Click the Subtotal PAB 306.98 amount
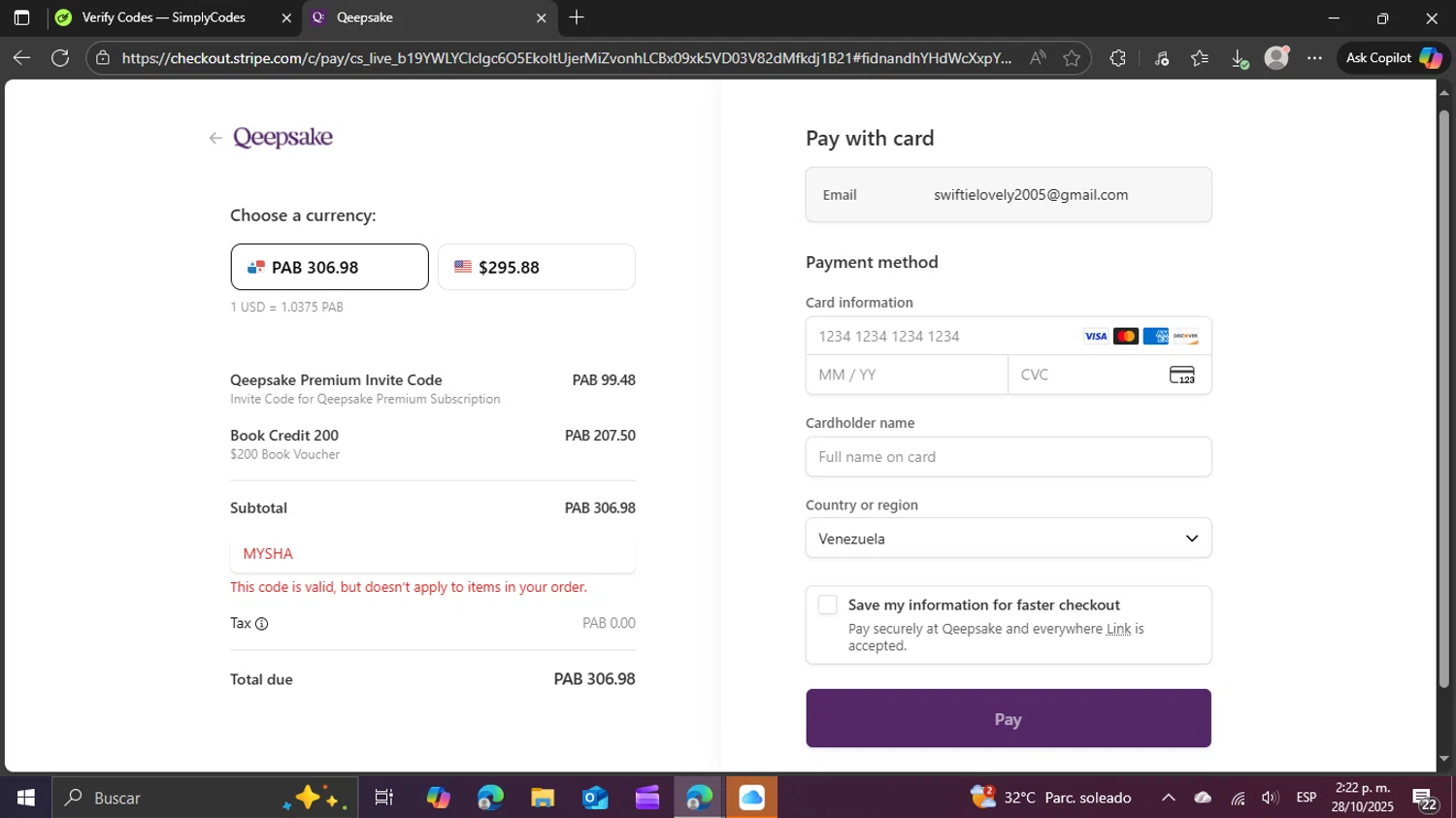The image size is (1456, 818). tap(600, 508)
